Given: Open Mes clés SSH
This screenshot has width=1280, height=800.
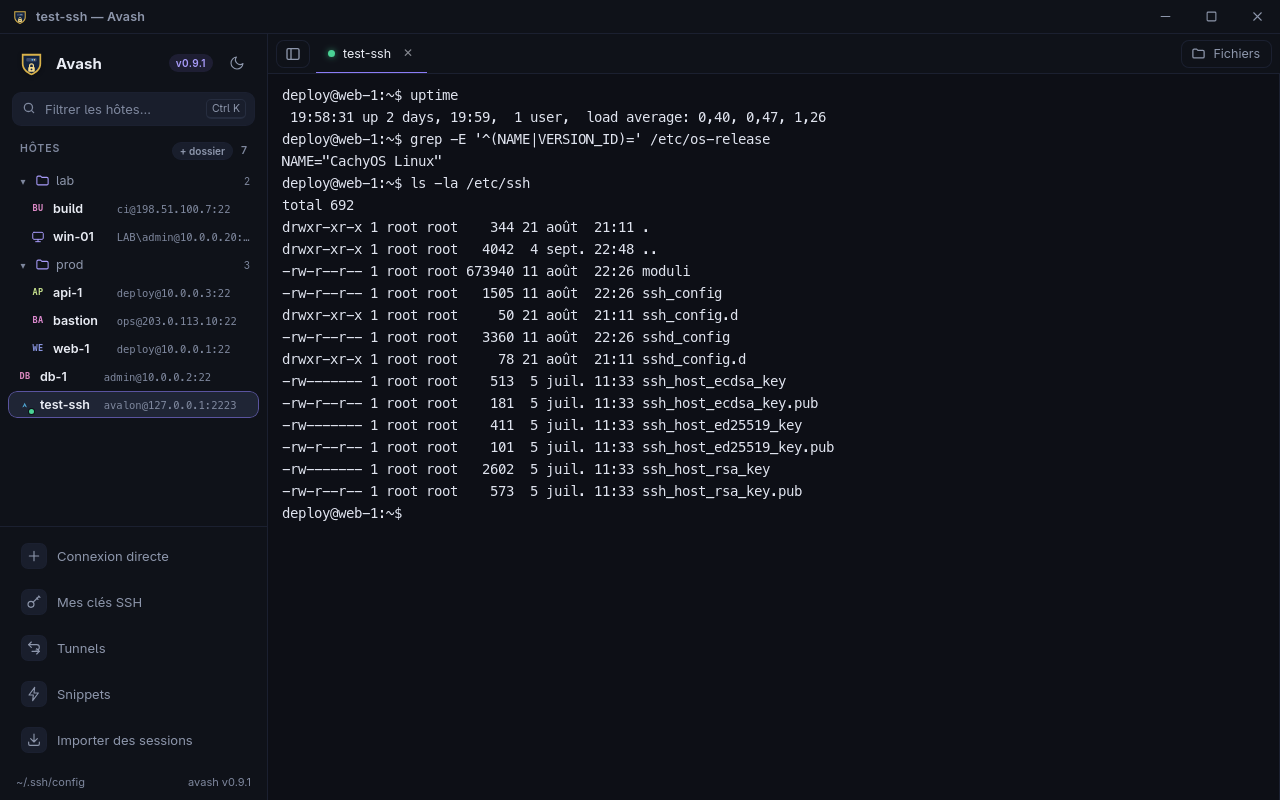Looking at the screenshot, I should tap(133, 602).
